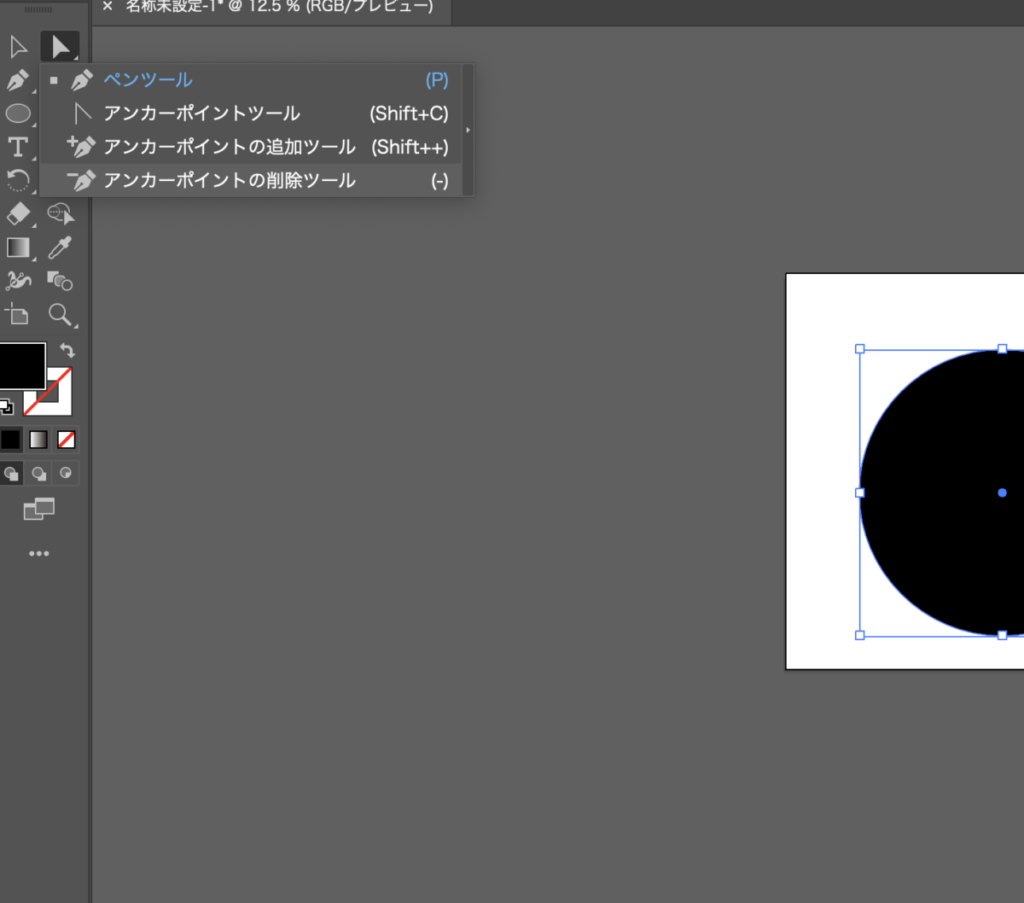Click bottom anchor point of circle
Screen dimensions: 1024x903
click(x=1002, y=635)
